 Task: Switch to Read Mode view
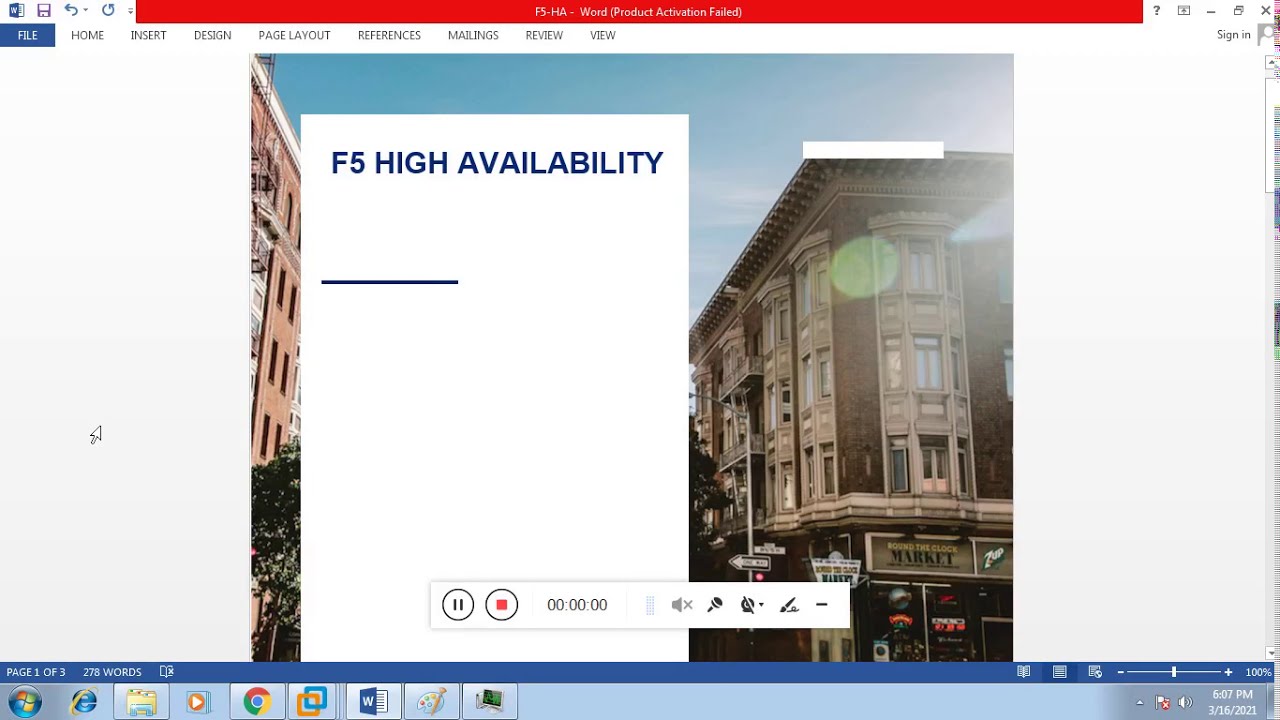click(1024, 672)
